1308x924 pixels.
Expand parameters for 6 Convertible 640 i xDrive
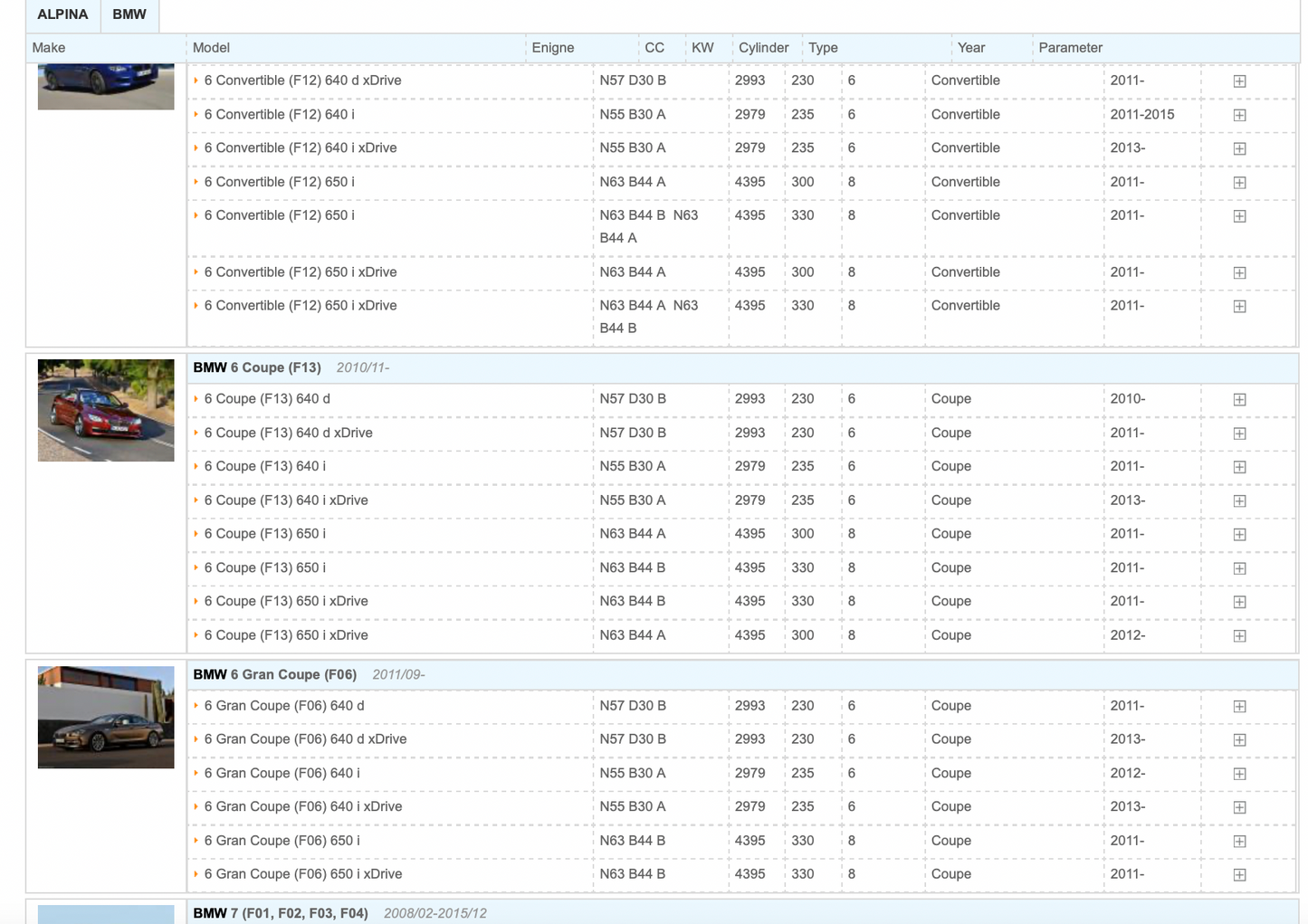[1239, 148]
